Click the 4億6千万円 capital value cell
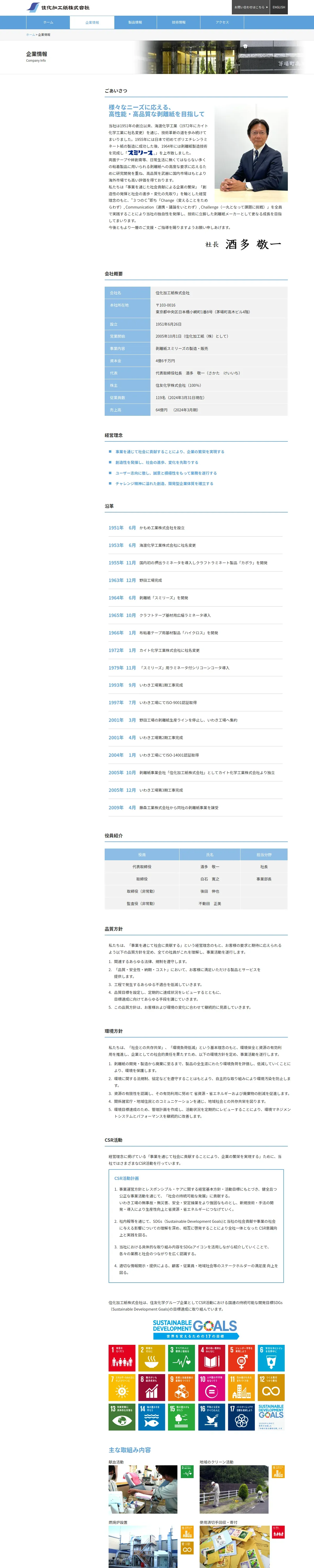314x1568 pixels. coord(219,361)
